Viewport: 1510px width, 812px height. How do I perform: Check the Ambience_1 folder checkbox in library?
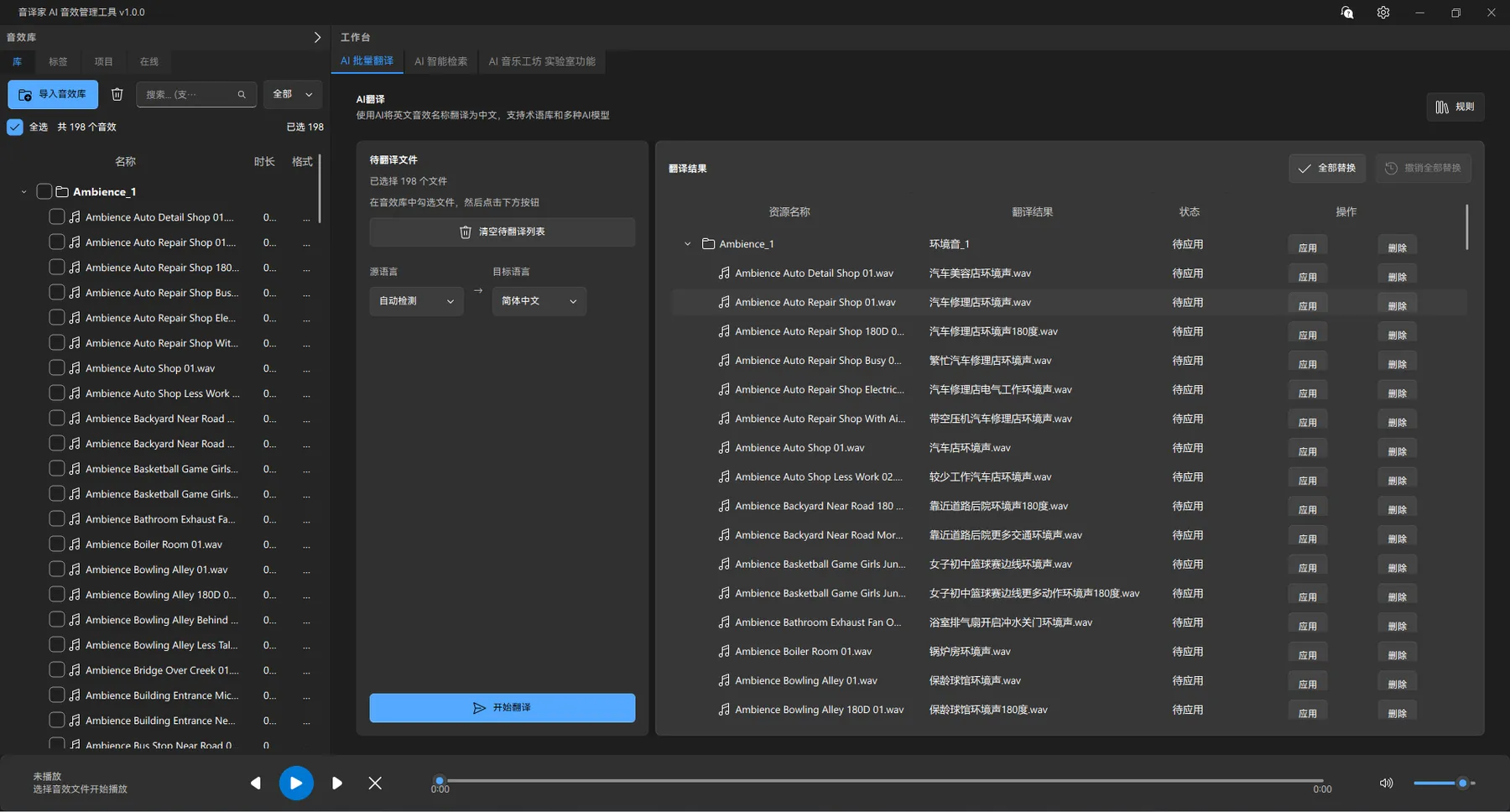click(x=44, y=192)
